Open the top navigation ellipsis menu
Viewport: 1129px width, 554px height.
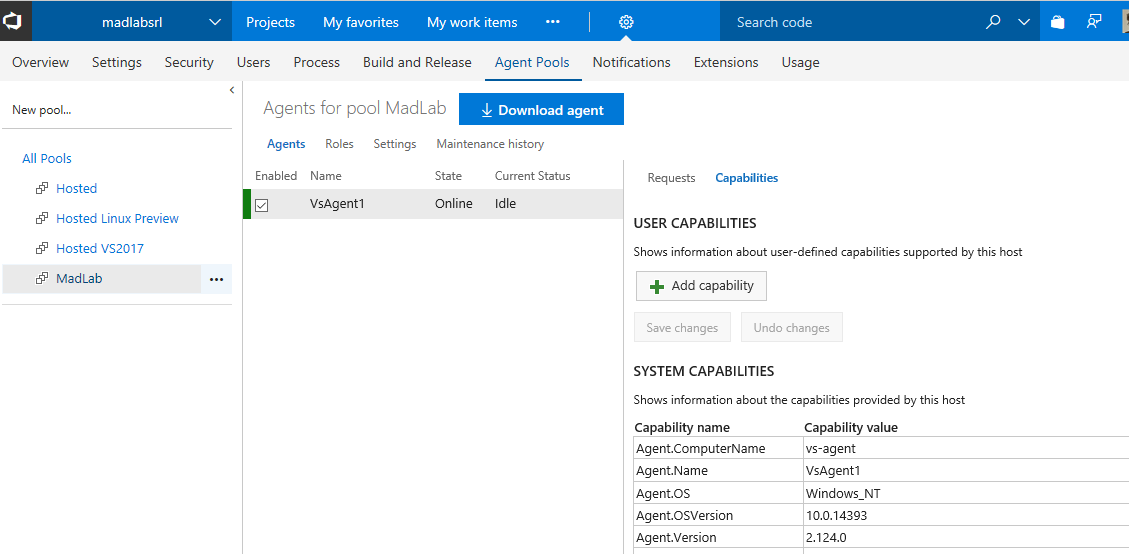click(553, 22)
